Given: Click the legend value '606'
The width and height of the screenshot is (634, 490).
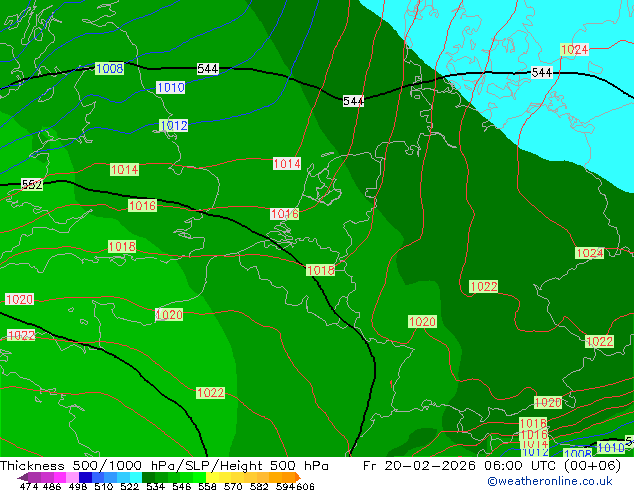Looking at the screenshot, I should [x=305, y=486].
